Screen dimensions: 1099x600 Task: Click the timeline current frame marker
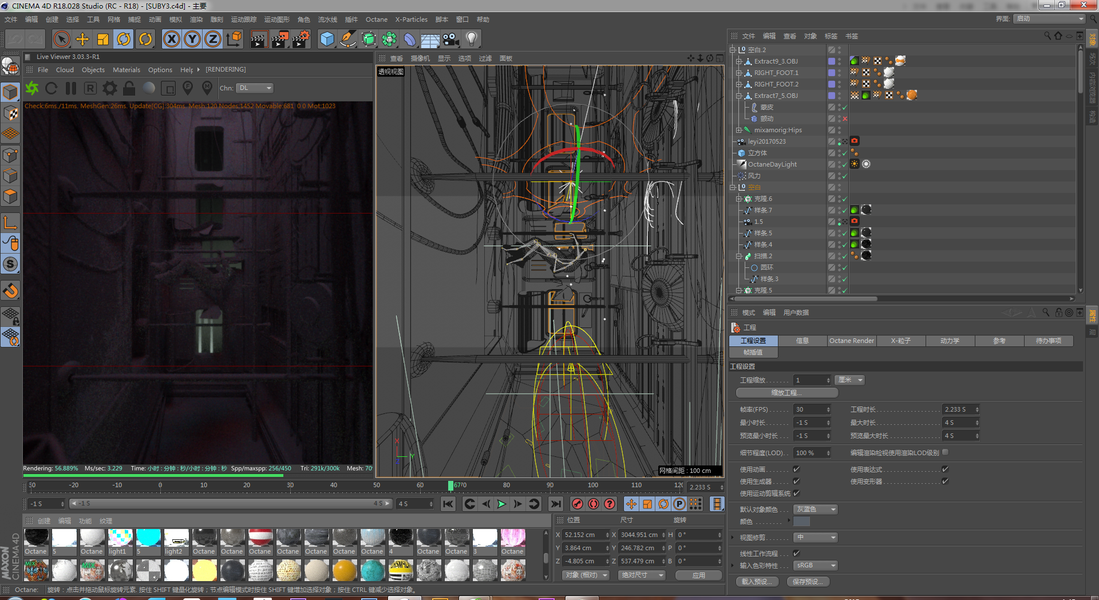(x=451, y=485)
